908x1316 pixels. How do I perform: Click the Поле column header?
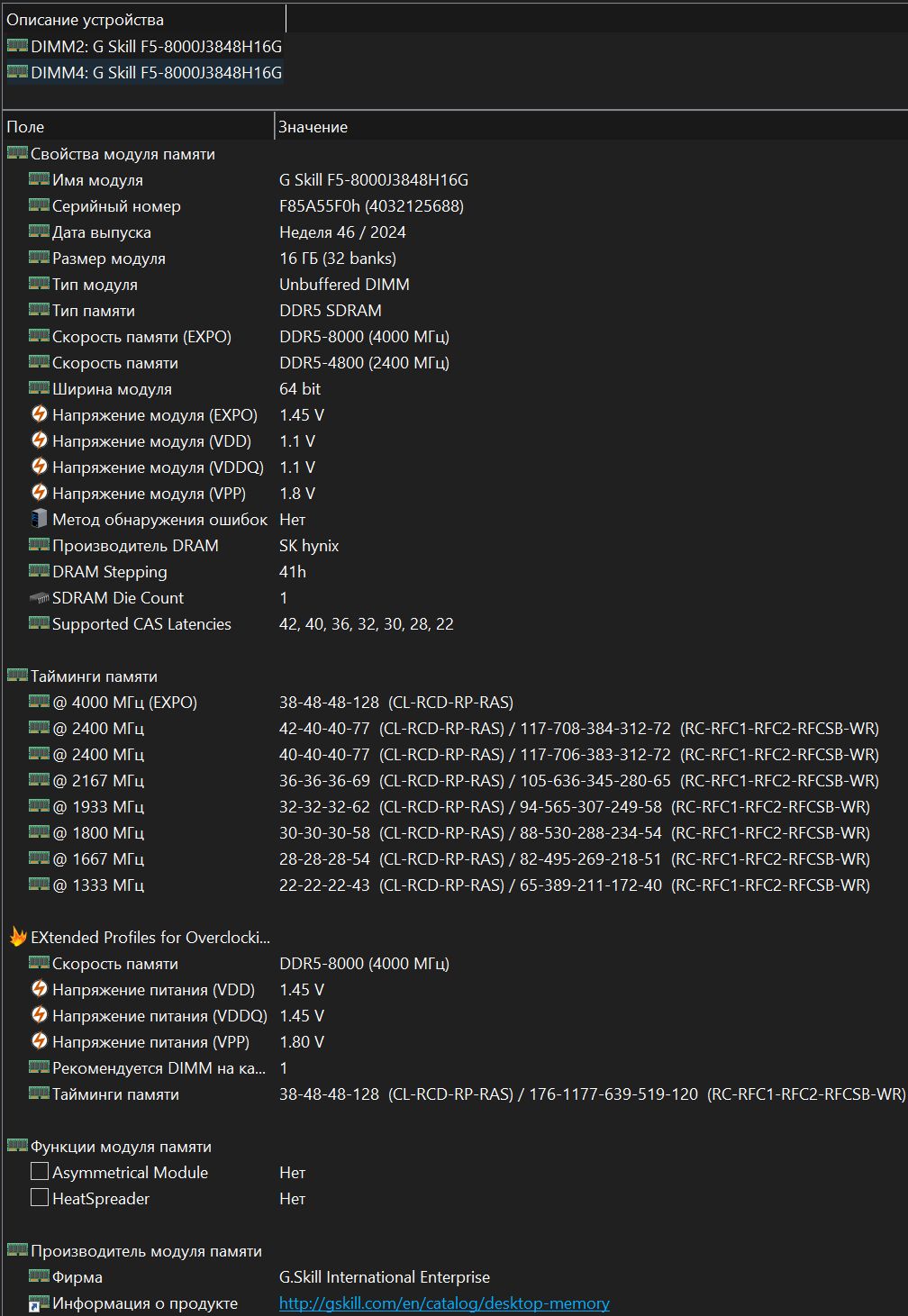(138, 127)
